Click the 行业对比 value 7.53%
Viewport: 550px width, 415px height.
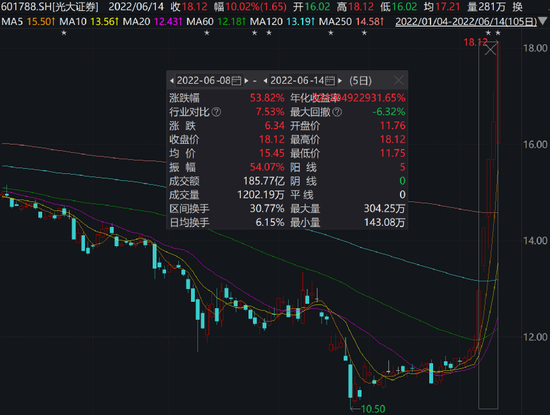click(270, 112)
